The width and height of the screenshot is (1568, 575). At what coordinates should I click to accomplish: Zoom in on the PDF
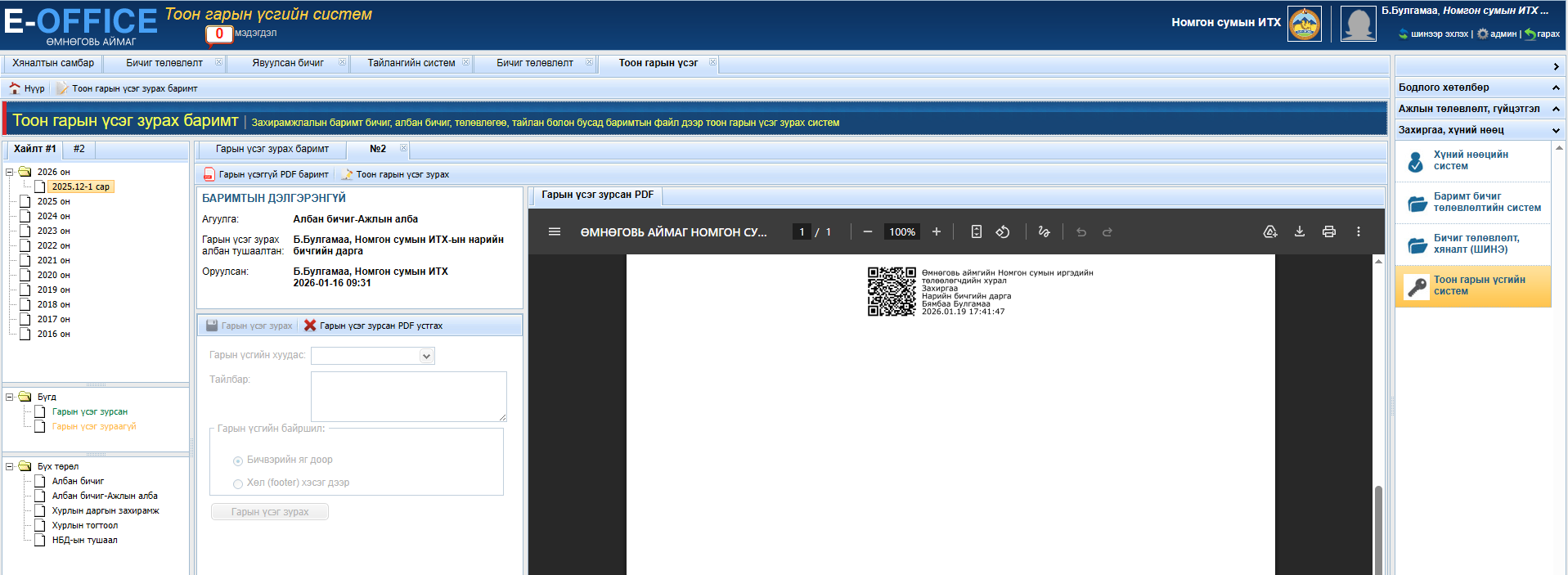point(936,231)
